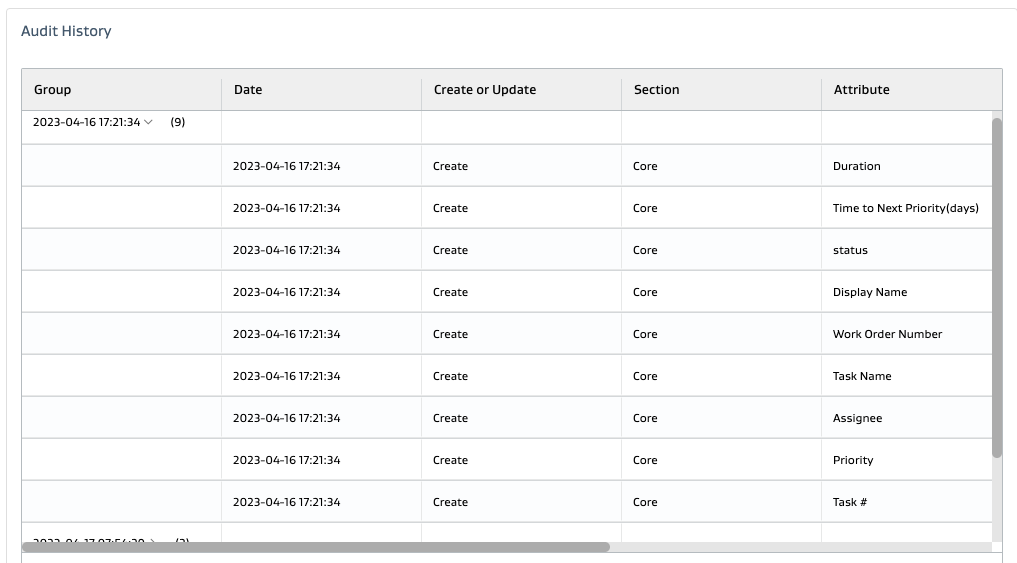Sort by the Date column header
The height and width of the screenshot is (563, 1017).
click(248, 90)
